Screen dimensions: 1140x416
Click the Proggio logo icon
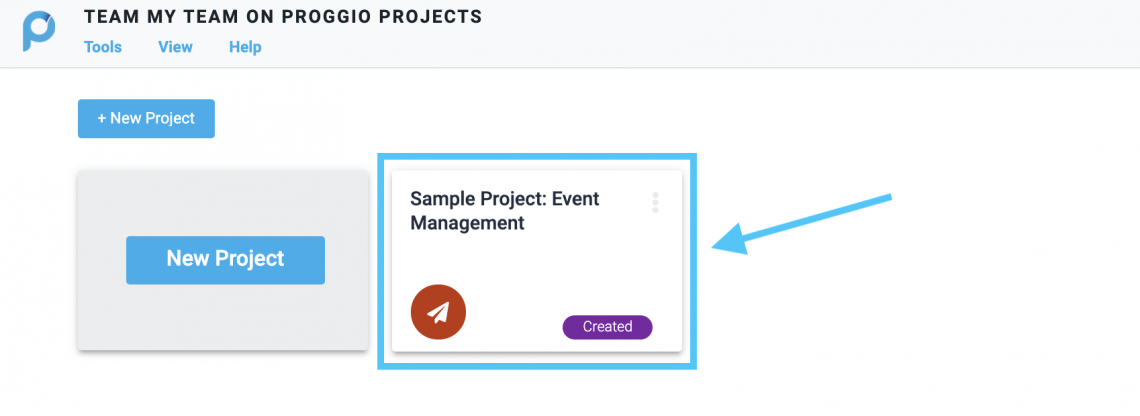point(39,32)
